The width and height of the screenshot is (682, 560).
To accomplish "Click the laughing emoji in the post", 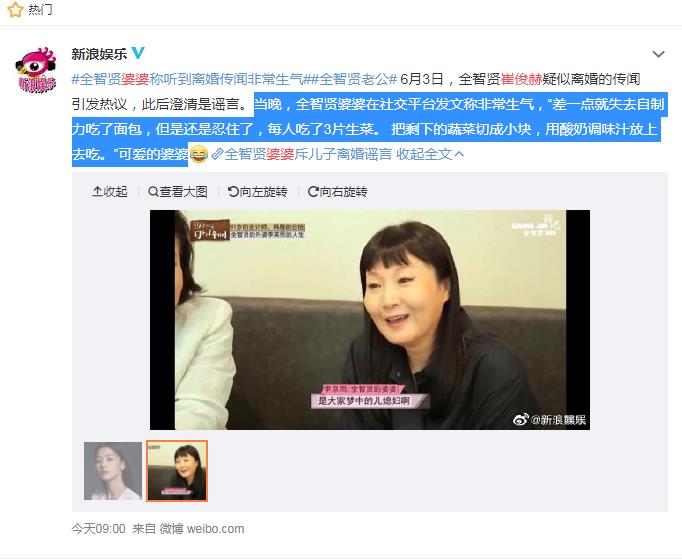I will (199, 154).
